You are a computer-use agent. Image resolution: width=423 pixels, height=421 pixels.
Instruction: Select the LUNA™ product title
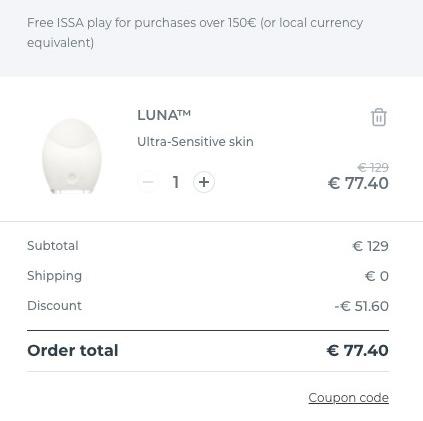pyautogui.click(x=164, y=115)
